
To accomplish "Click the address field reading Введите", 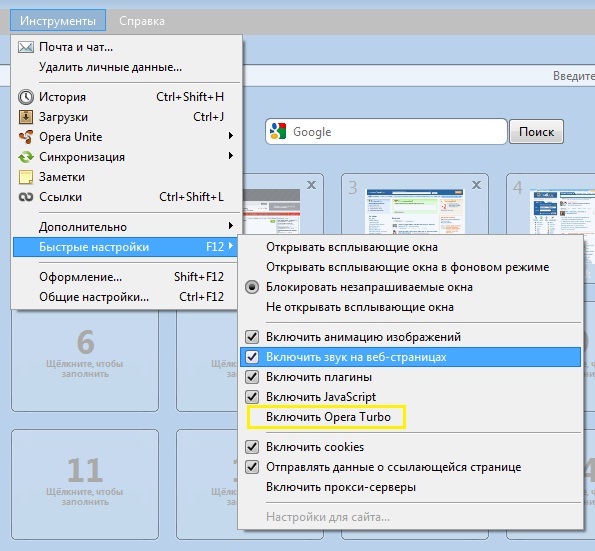I will 419,76.
